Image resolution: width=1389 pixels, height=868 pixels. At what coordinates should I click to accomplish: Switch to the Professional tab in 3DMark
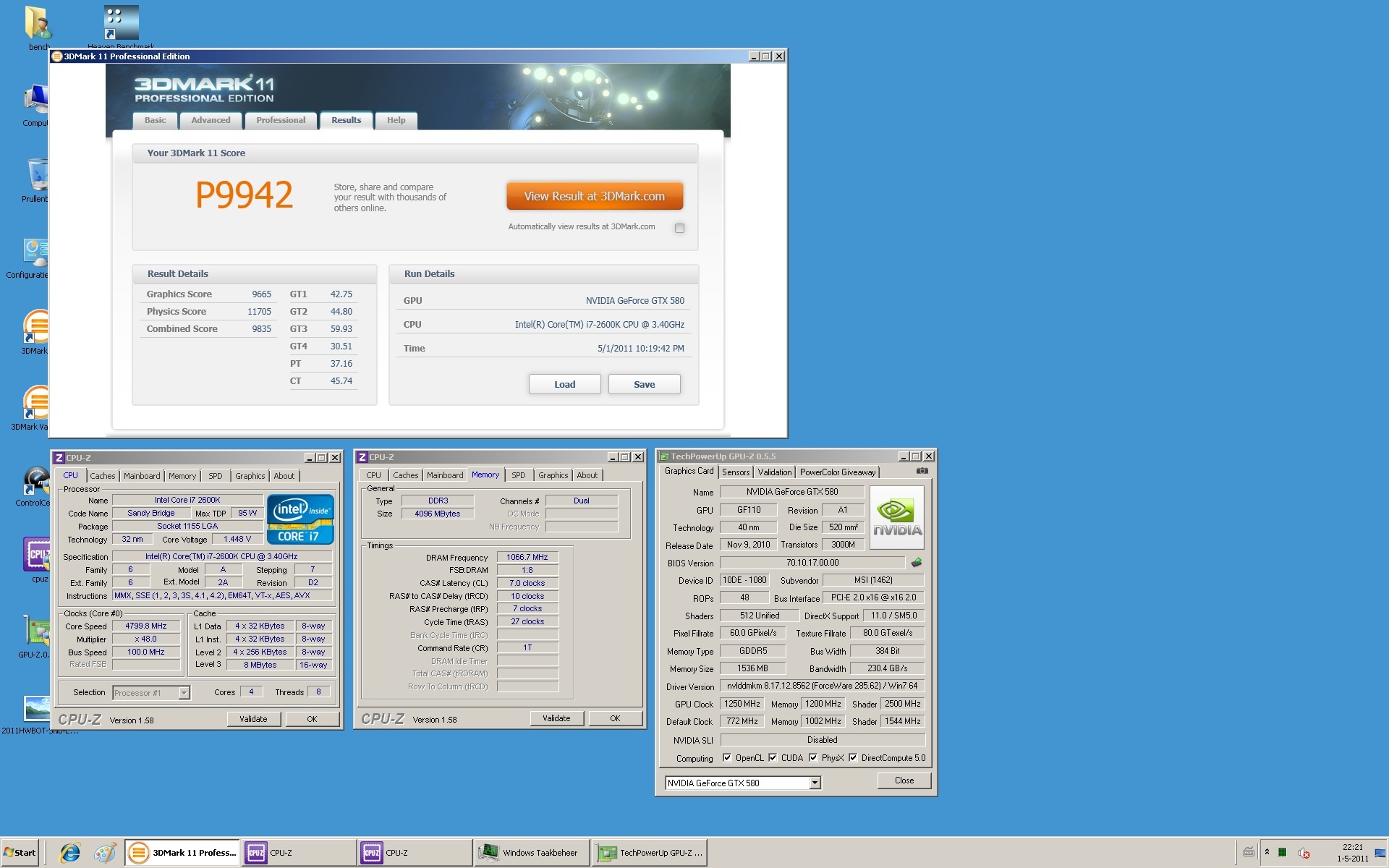[x=281, y=120]
